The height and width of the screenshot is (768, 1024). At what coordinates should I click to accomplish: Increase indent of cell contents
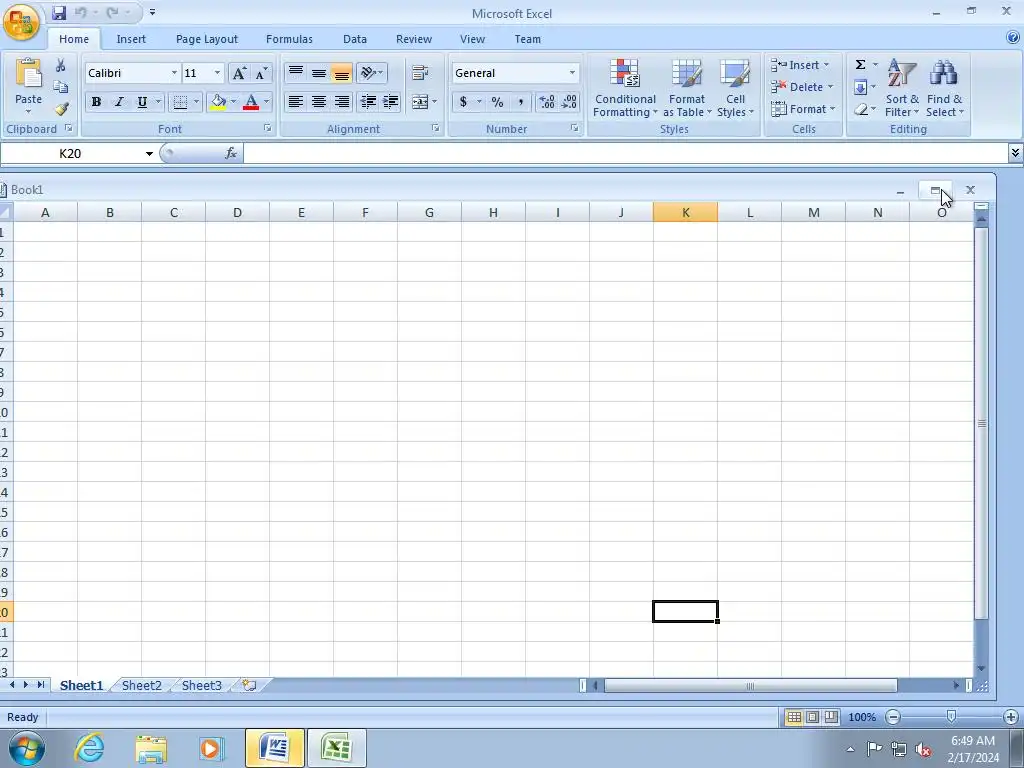click(391, 102)
